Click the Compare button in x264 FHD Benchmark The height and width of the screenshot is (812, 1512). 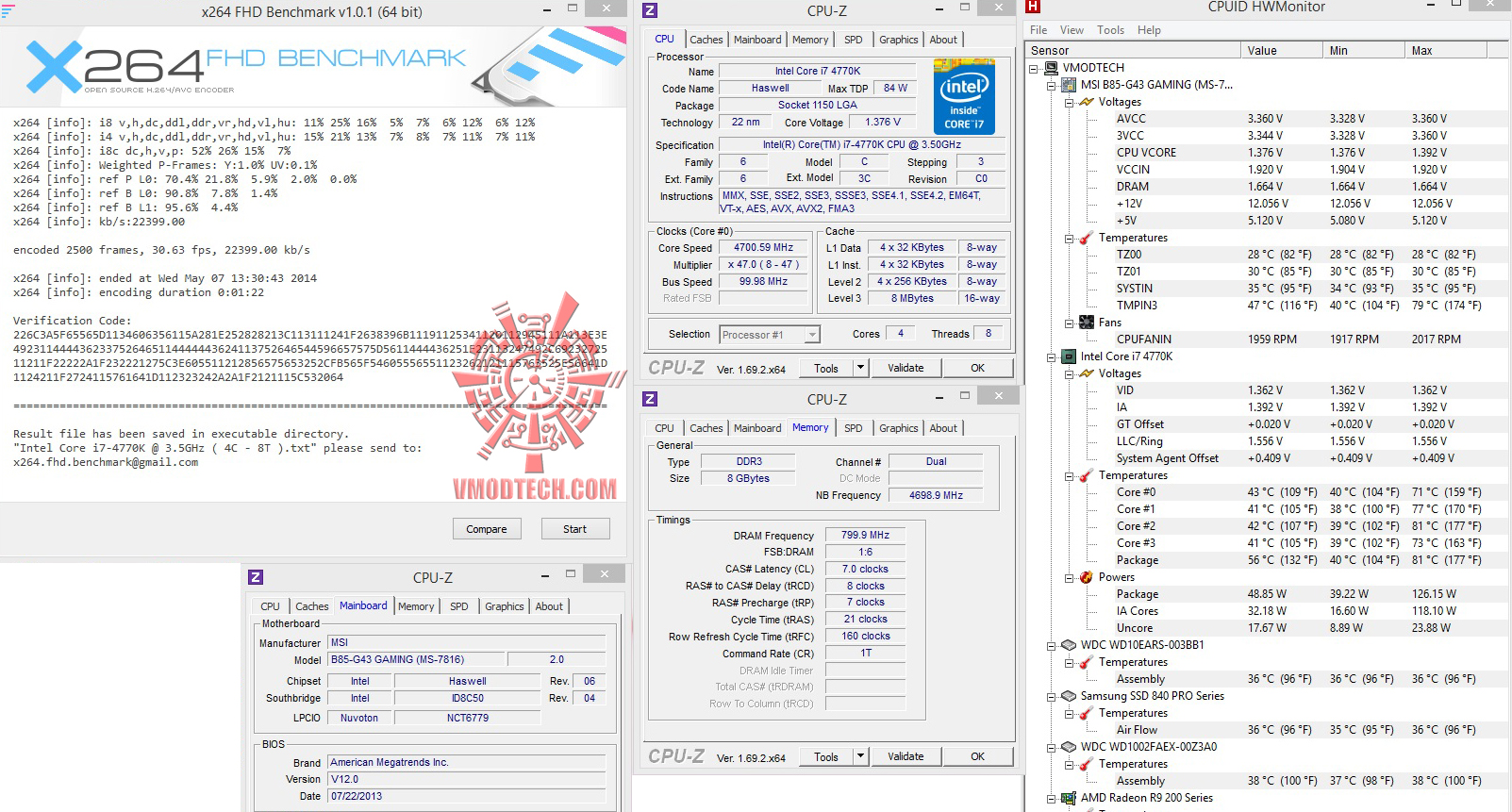coord(487,529)
